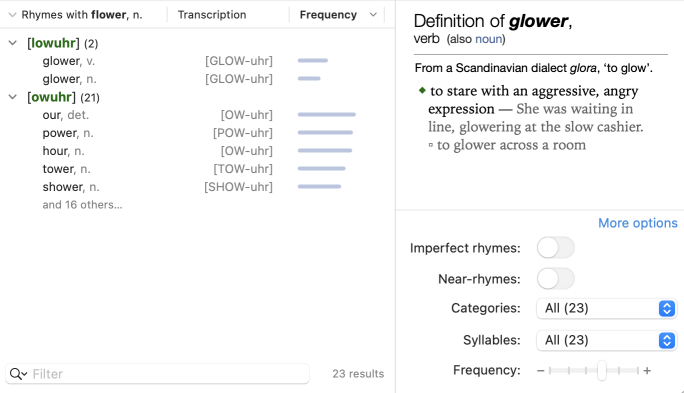Toggle the Imperfect rhymes switch
The image size is (684, 393).
coord(555,248)
